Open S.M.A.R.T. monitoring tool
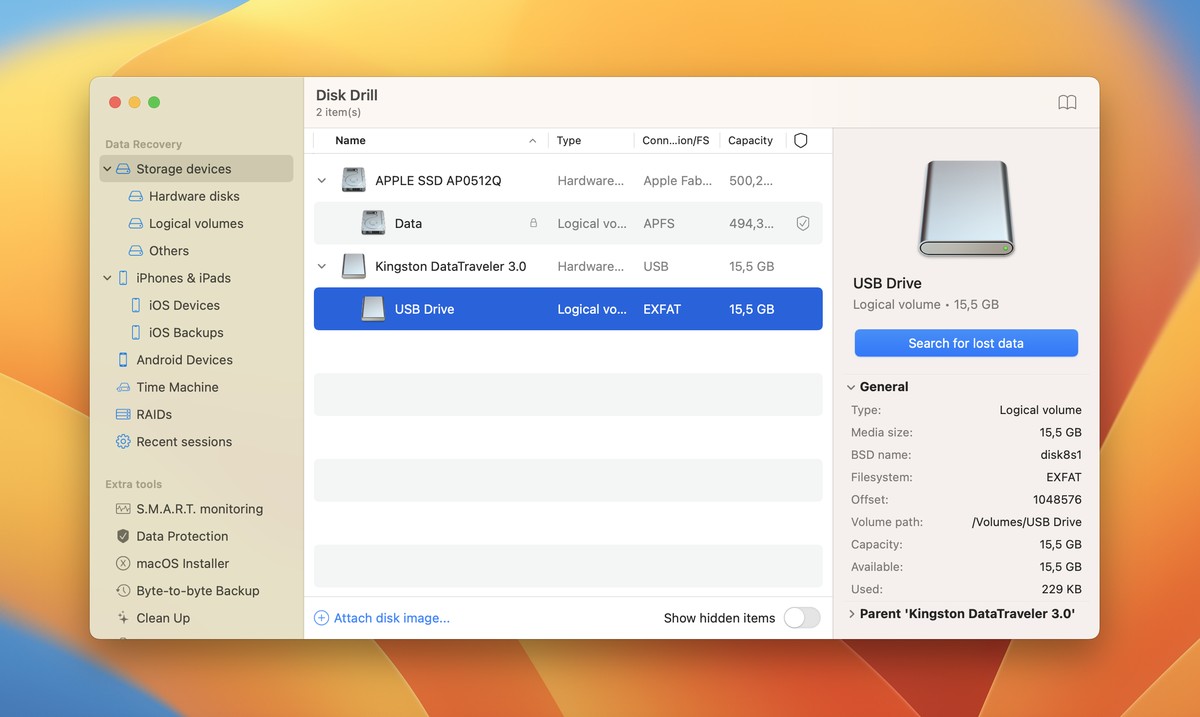 point(199,509)
